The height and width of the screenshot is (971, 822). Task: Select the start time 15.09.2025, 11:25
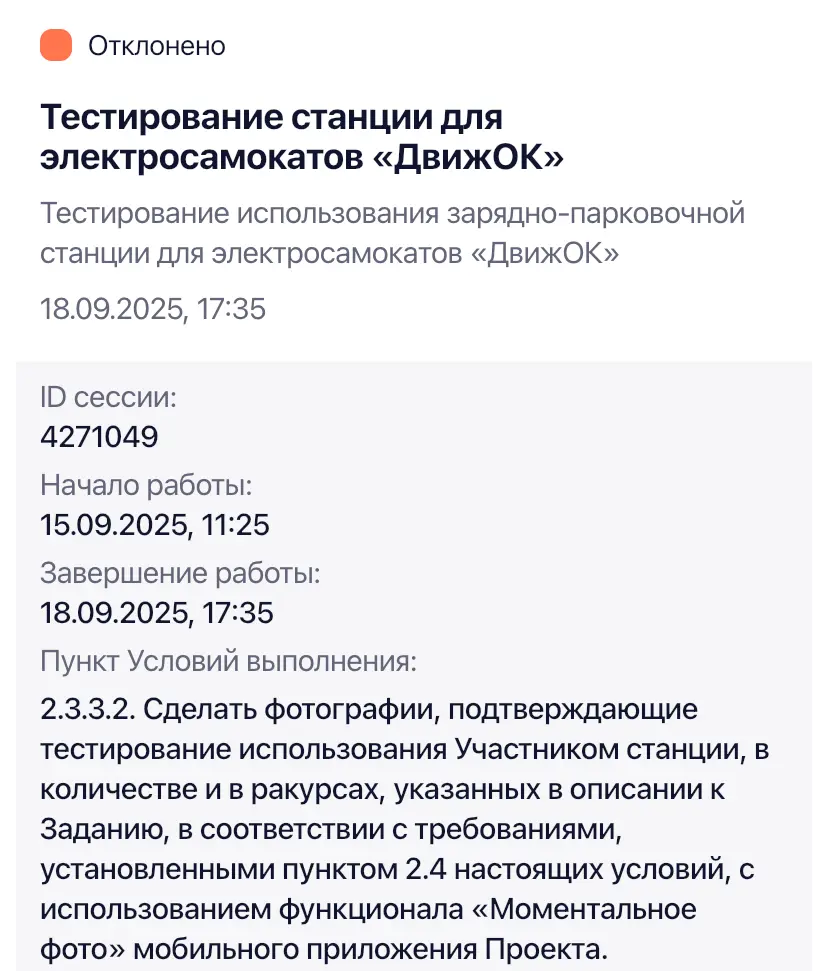click(x=155, y=525)
